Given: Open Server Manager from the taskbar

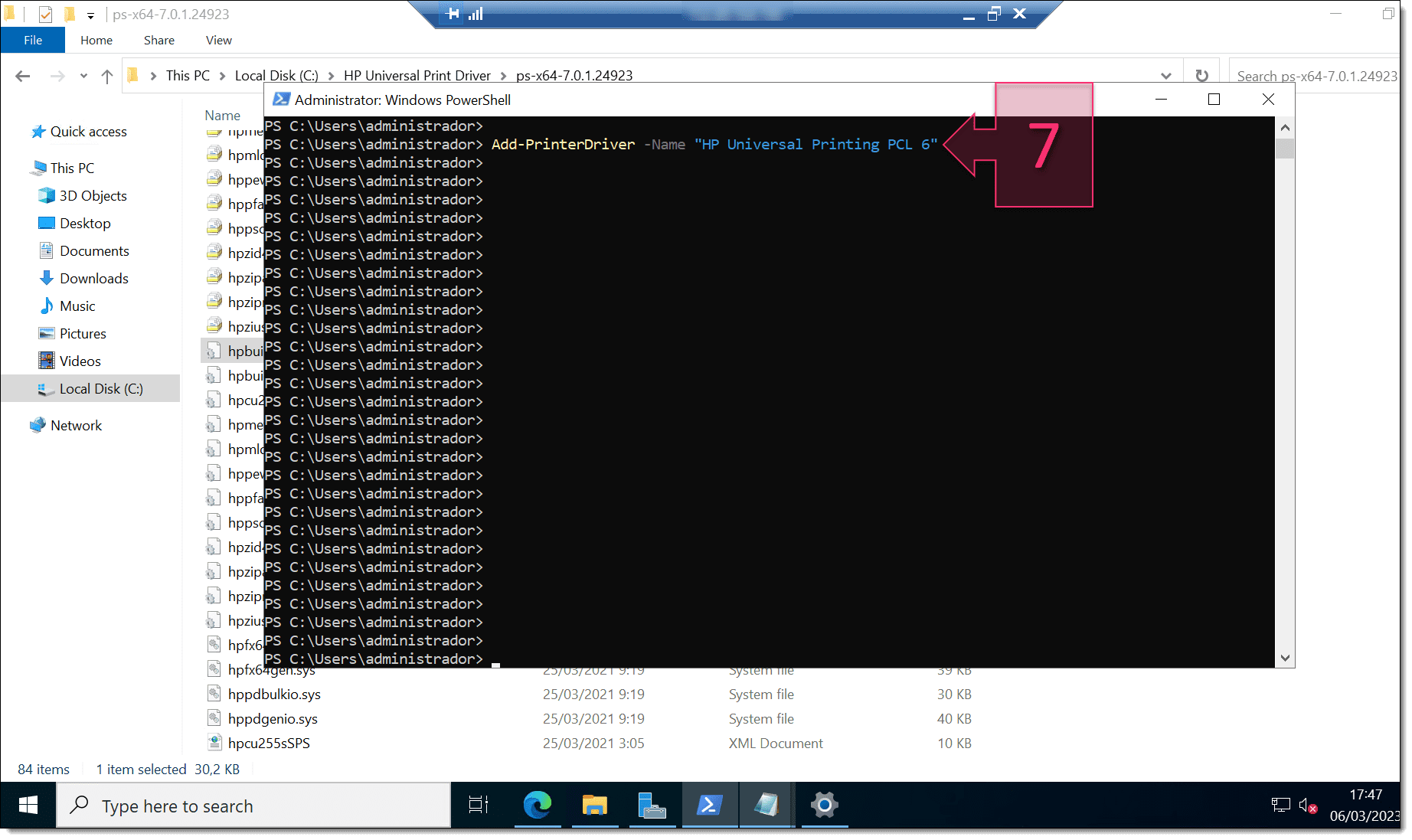Looking at the screenshot, I should (x=652, y=805).
